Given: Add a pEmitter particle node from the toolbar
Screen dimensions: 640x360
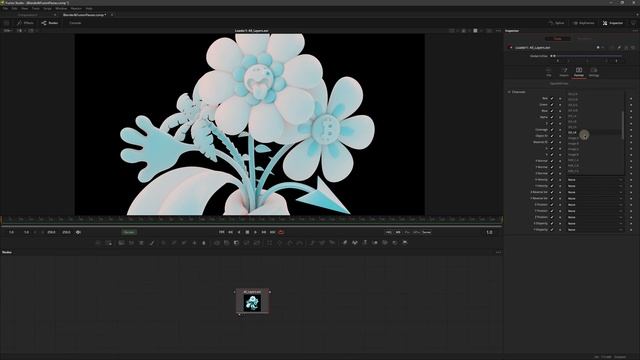Looking at the screenshot, I should click(x=312, y=243).
